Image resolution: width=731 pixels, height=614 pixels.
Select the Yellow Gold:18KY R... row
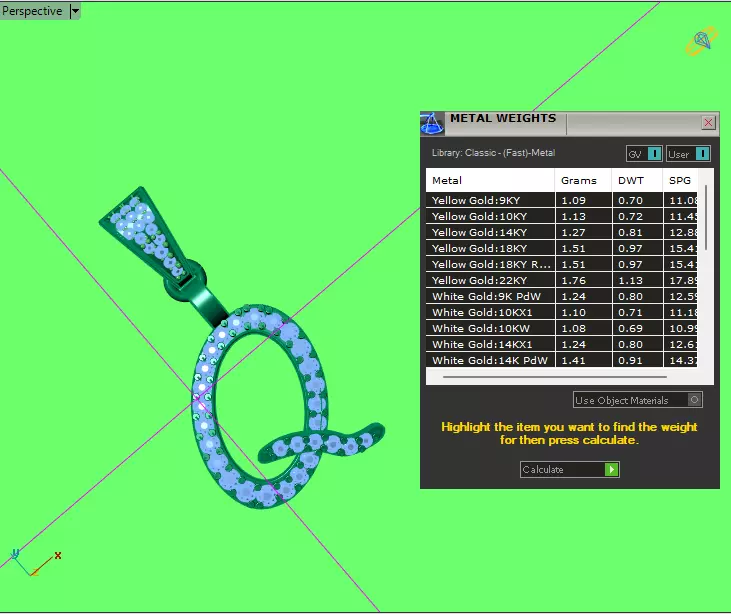click(561, 264)
